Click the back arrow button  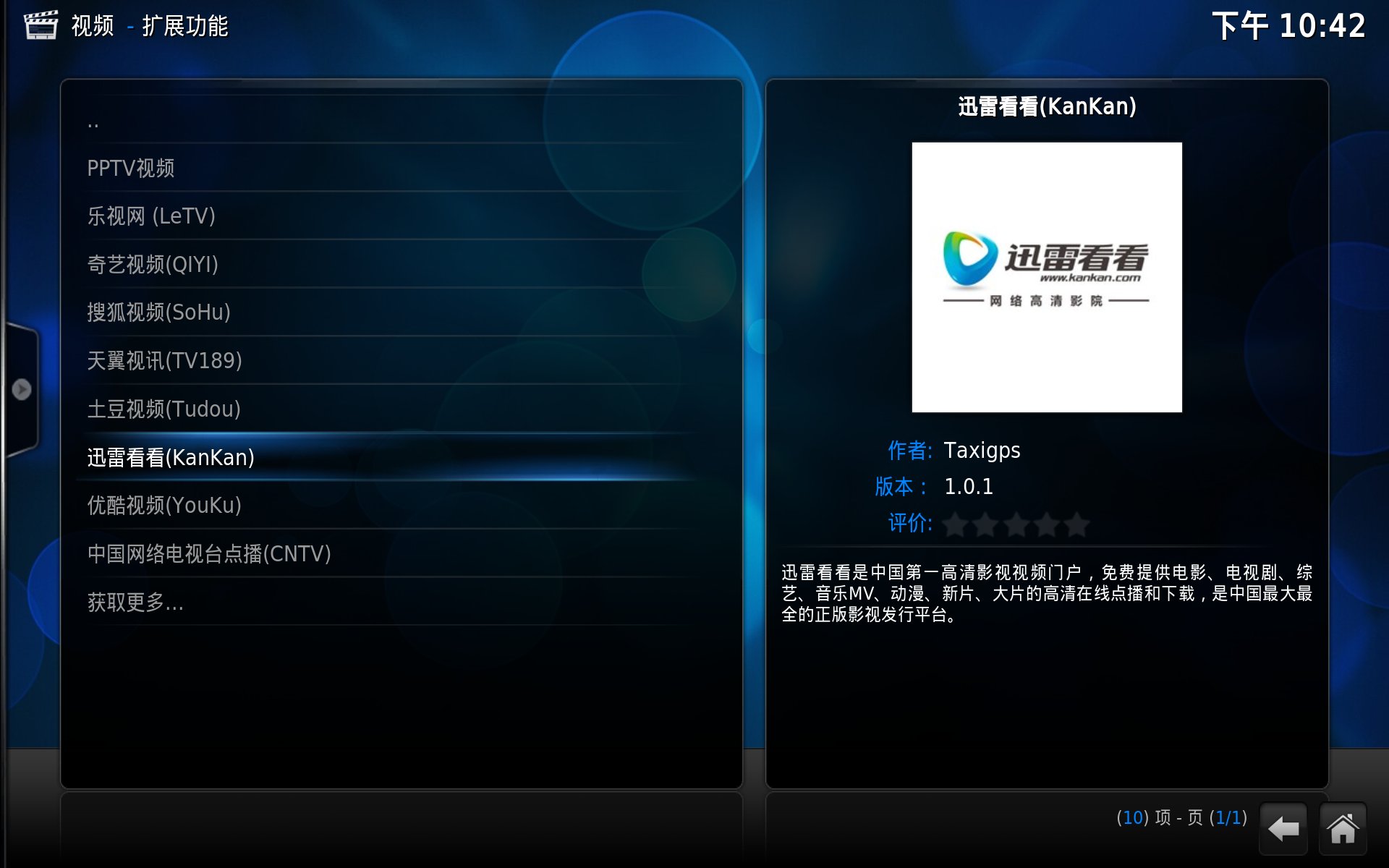1283,828
